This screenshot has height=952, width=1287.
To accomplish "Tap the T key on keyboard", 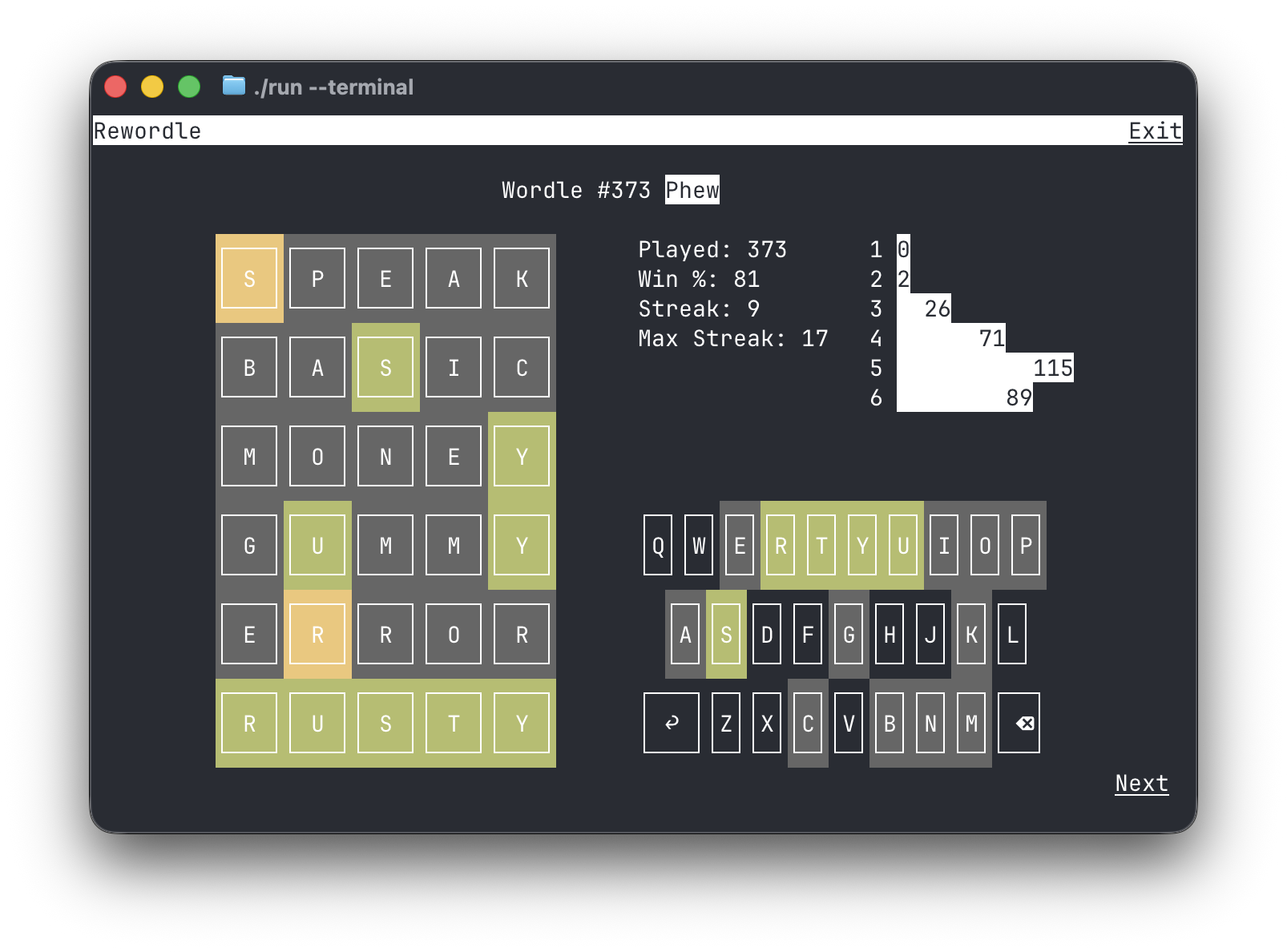I will [x=821, y=545].
